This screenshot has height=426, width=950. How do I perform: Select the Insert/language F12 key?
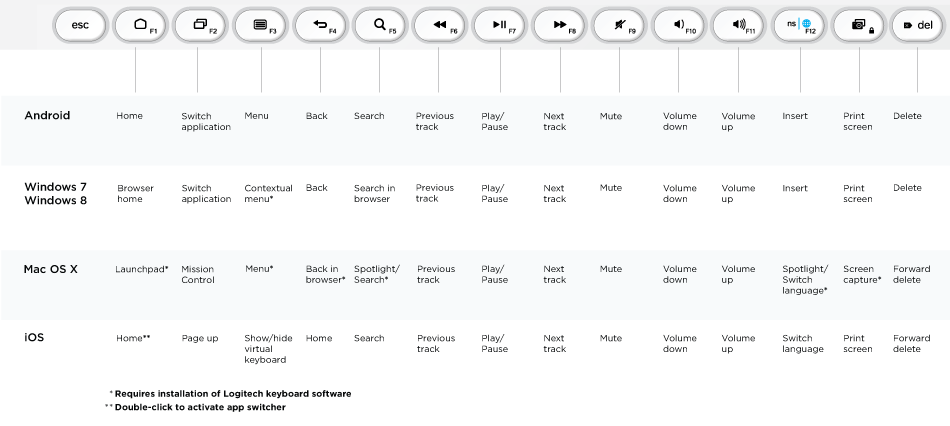click(800, 25)
